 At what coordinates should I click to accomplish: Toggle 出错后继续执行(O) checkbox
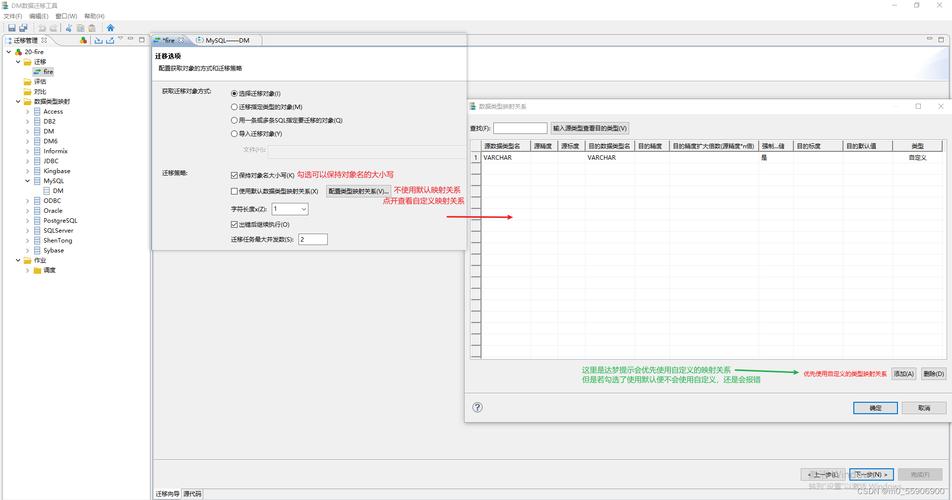pos(234,225)
